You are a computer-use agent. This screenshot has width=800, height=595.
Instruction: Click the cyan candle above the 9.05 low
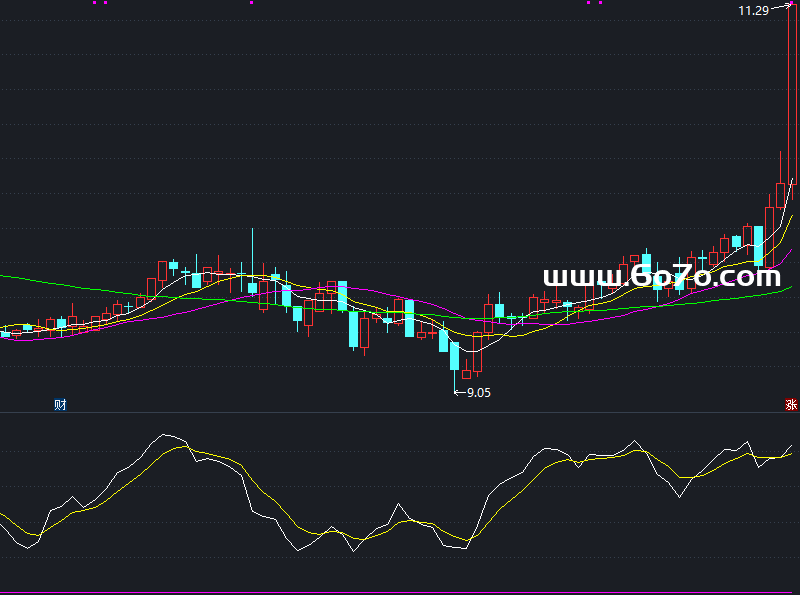coord(454,356)
